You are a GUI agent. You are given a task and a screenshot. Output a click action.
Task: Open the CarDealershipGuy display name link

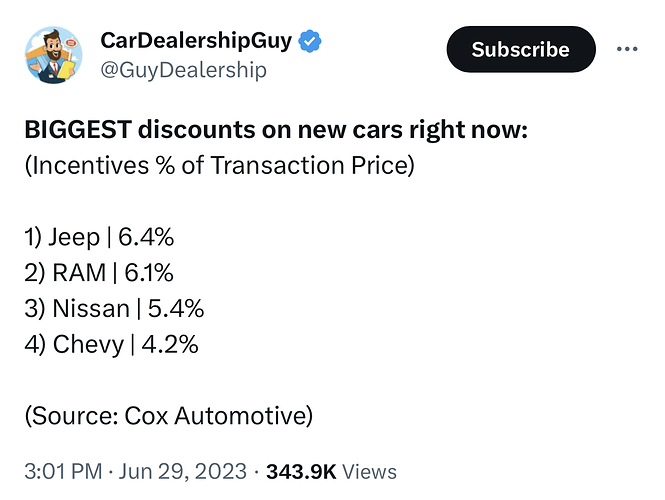(196, 41)
